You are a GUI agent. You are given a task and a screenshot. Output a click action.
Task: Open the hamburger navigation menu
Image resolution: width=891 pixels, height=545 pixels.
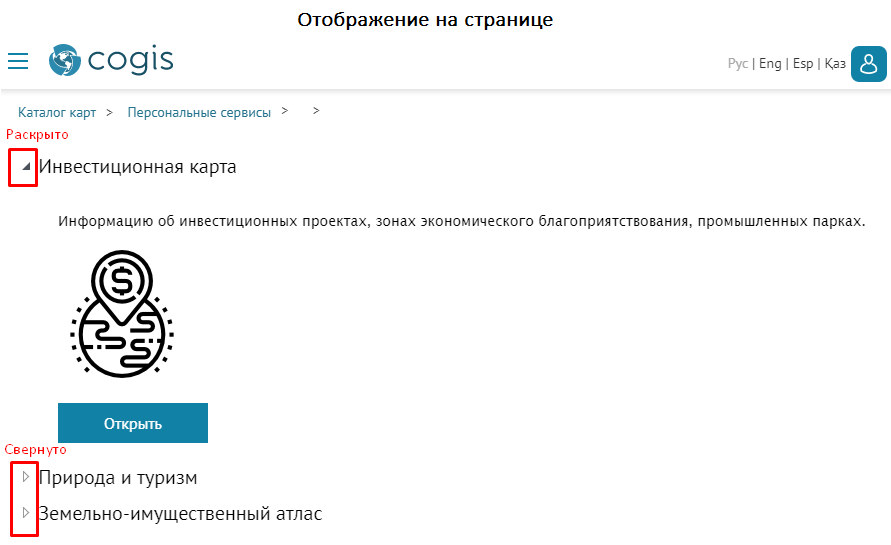pyautogui.click(x=18, y=62)
